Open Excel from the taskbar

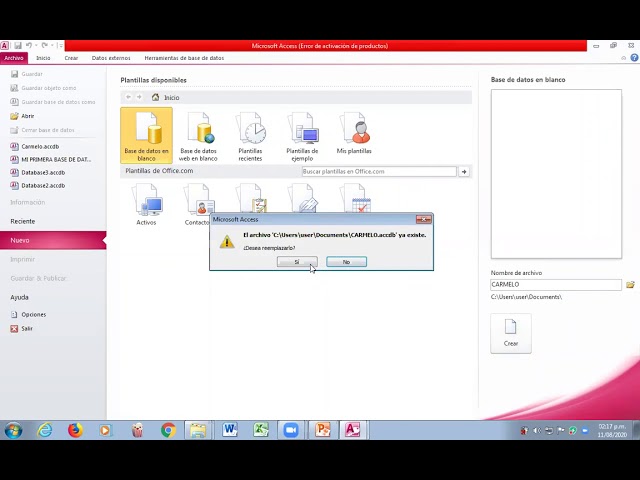(261, 430)
